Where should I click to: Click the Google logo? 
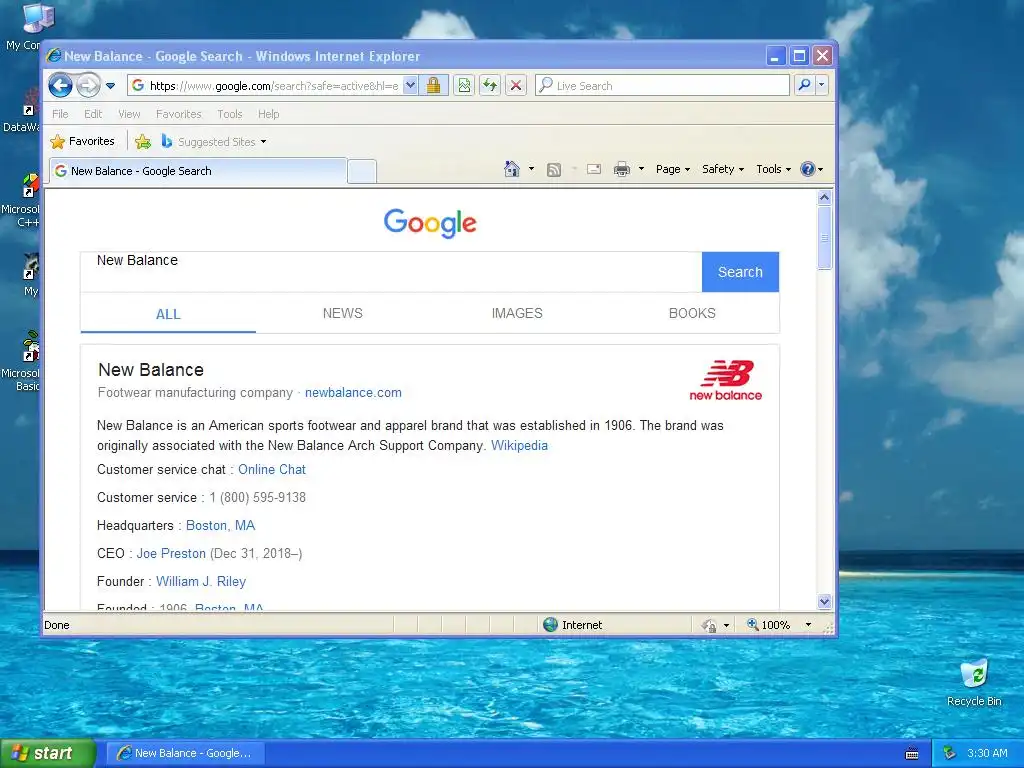pyautogui.click(x=430, y=223)
